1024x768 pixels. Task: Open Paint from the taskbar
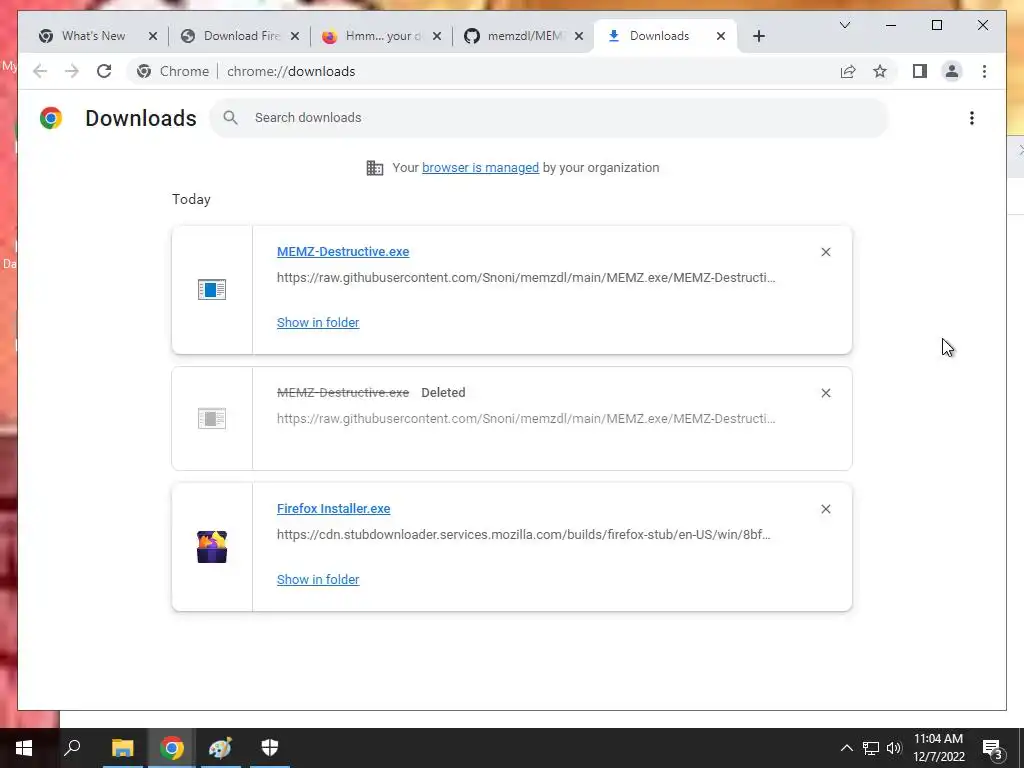220,748
